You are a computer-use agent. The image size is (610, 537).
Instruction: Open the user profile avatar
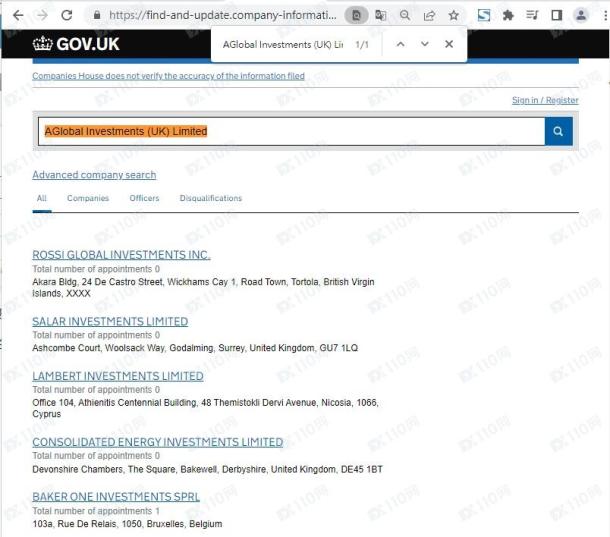pos(581,16)
